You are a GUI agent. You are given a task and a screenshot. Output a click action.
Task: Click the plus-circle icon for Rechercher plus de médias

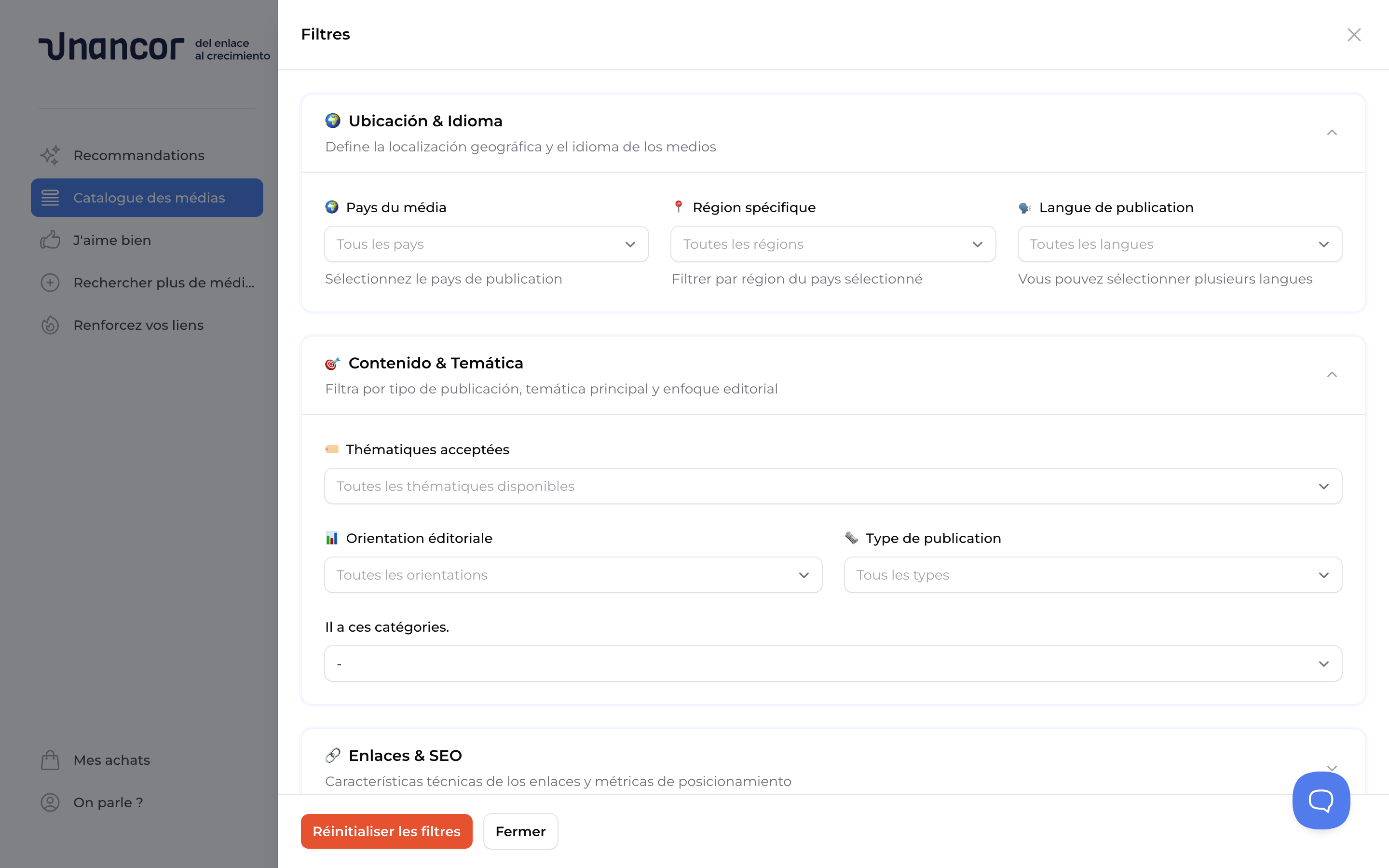50,283
